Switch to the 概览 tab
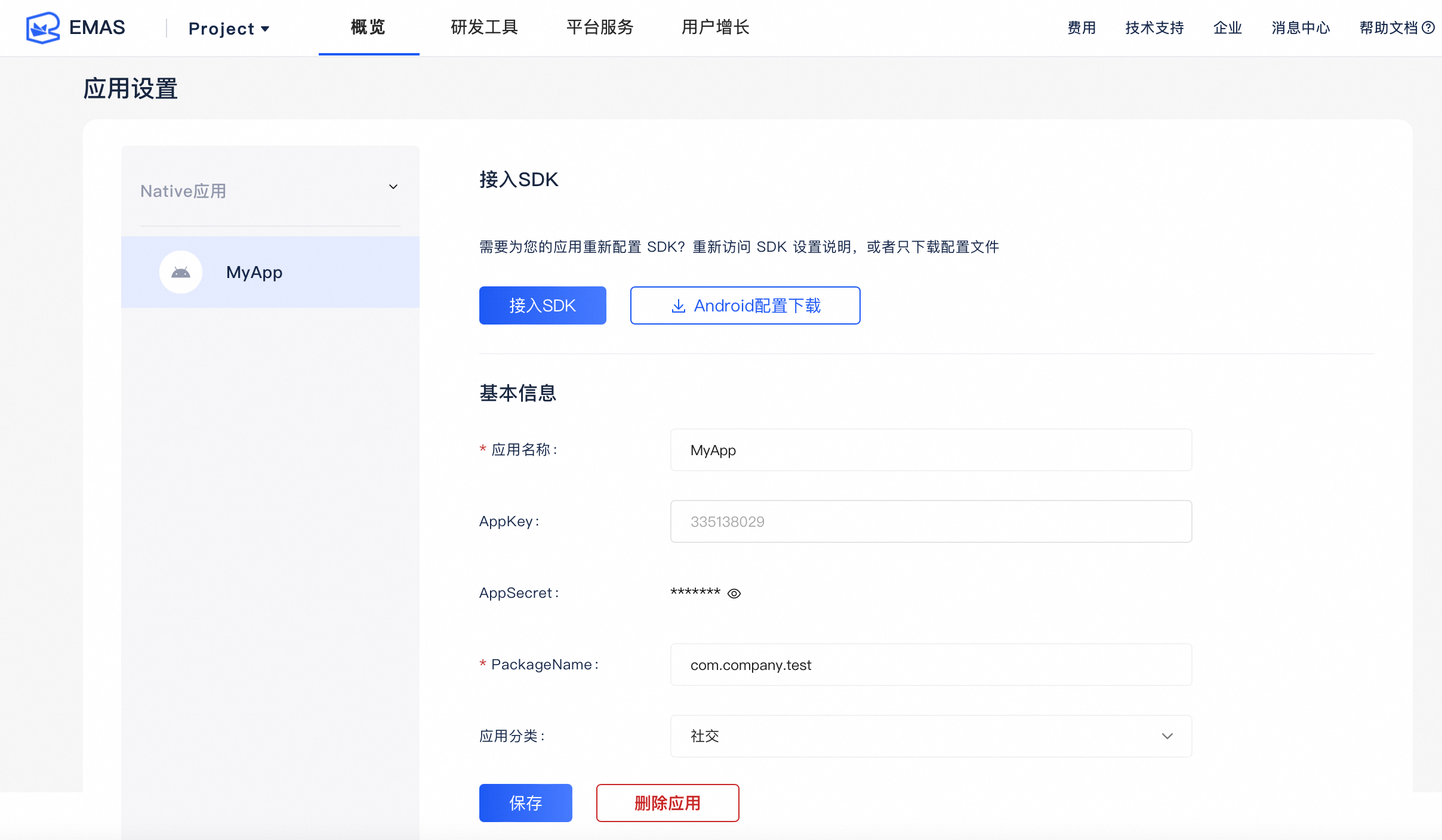This screenshot has height=840, width=1442. 368,27
